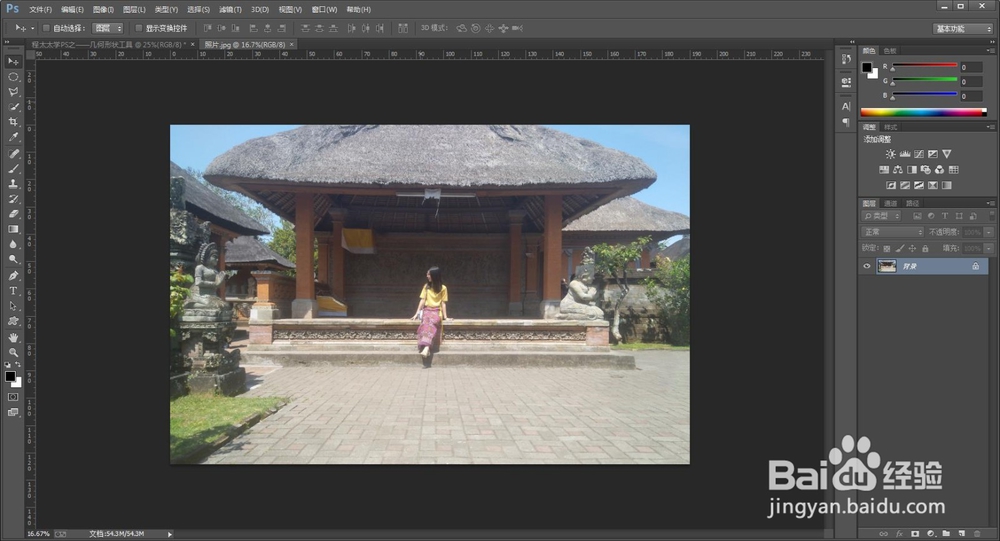Image resolution: width=1000 pixels, height=541 pixels.
Task: Open the 文件(F) menu
Action: click(40, 10)
